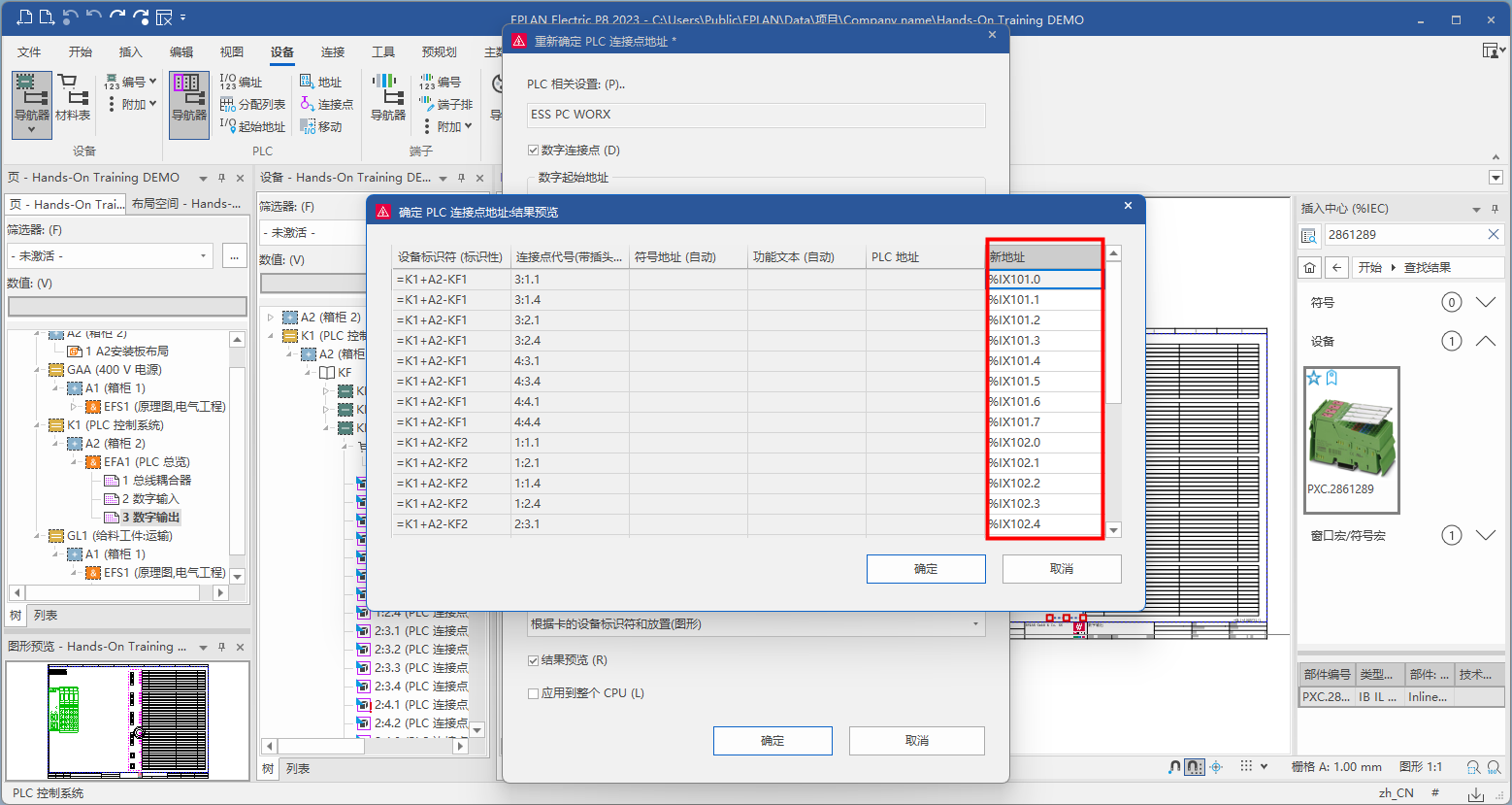Switch to 列表 tab in page navigator

coord(46,616)
